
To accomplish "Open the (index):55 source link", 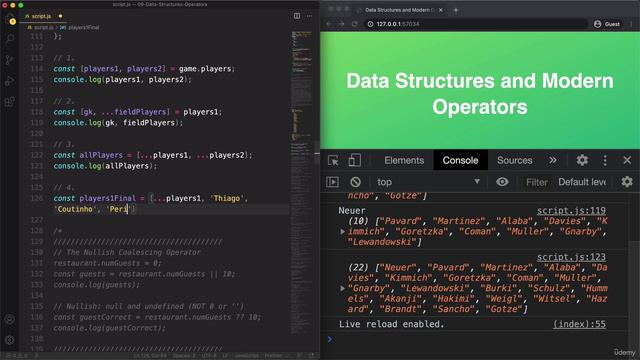I will point(580,324).
